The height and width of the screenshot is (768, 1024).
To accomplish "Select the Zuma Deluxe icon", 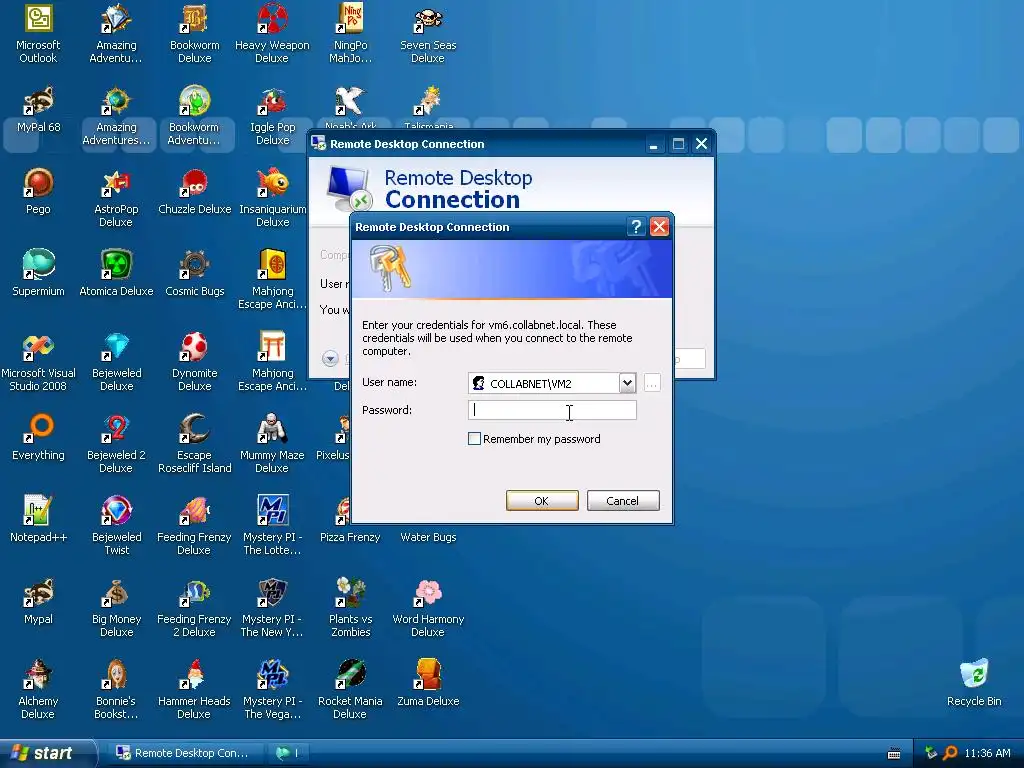I will [428, 684].
